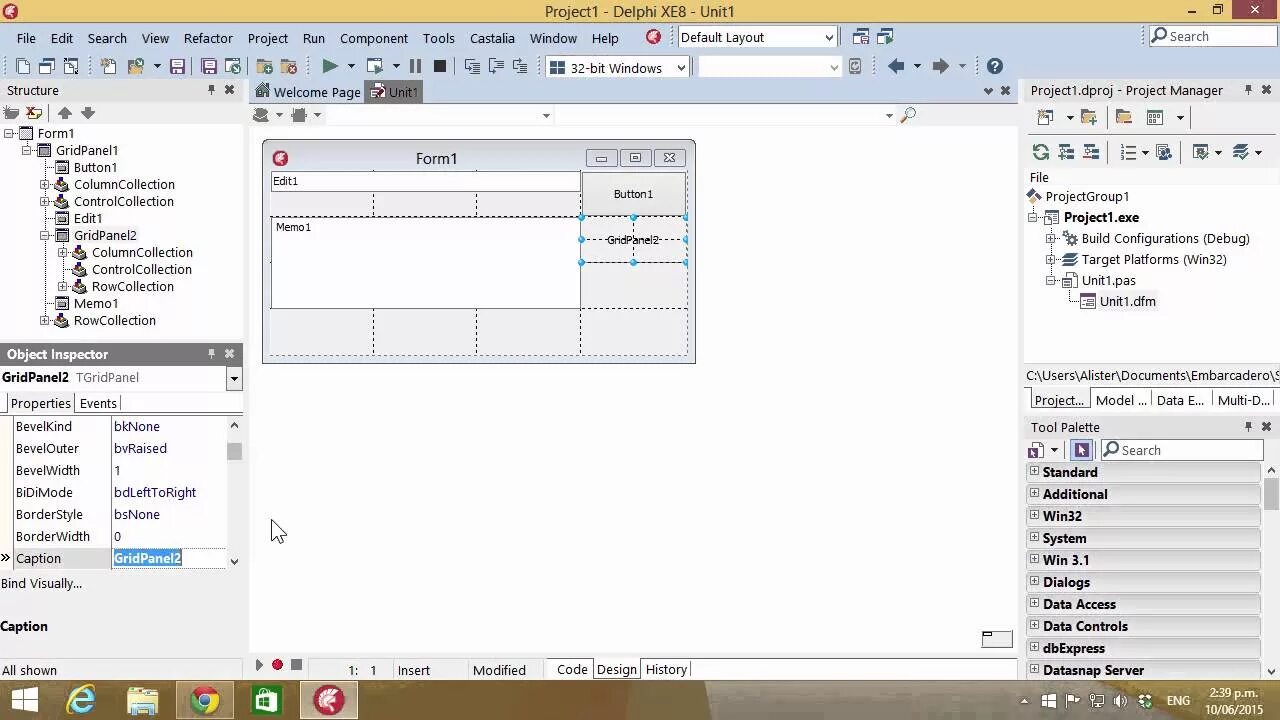Open Help with the question mark icon
1280x720 pixels.
(994, 66)
